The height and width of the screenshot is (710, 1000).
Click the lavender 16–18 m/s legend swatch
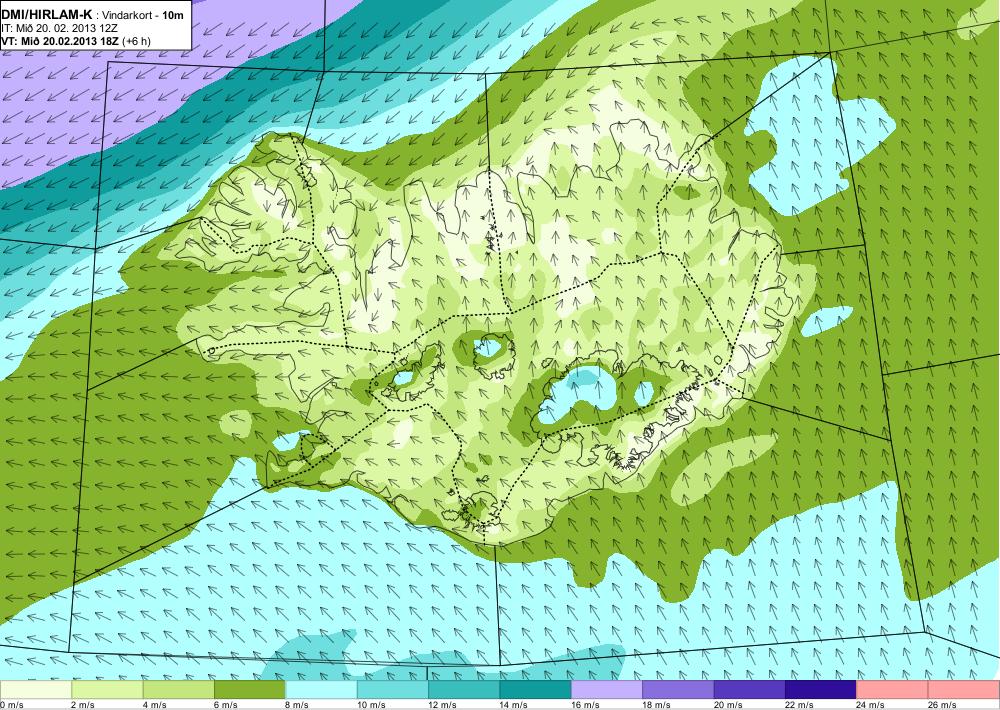(607, 690)
